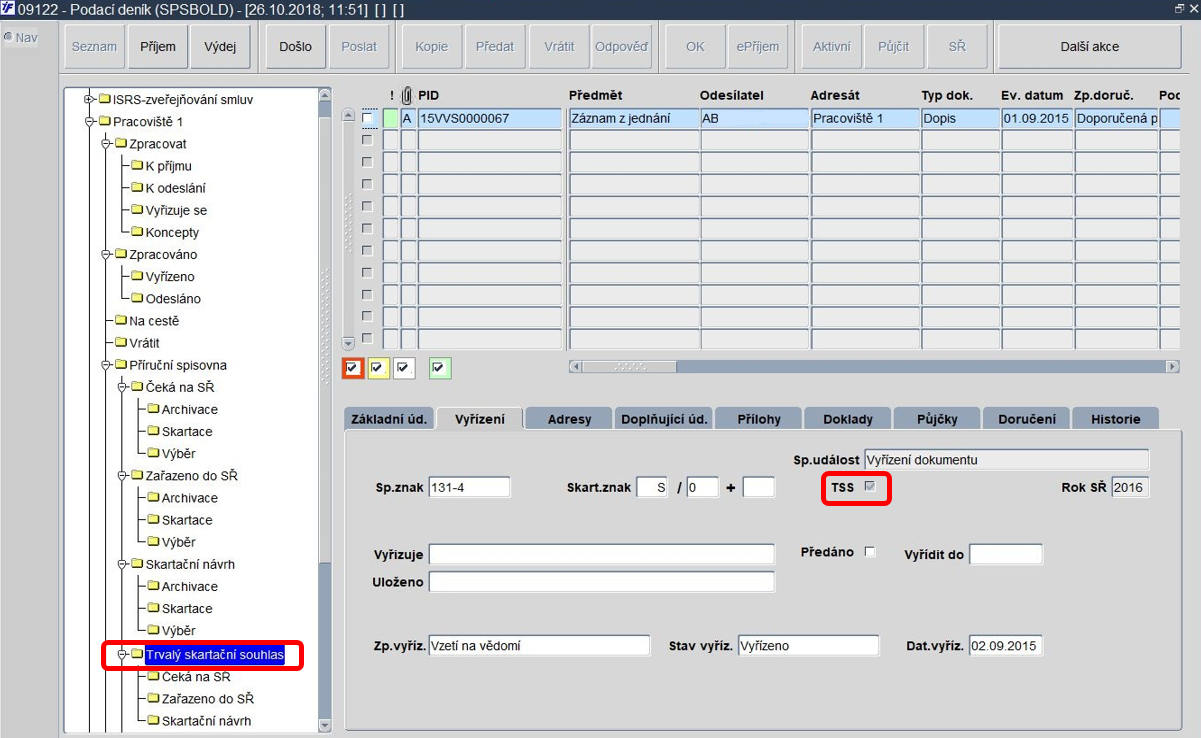1201x738 pixels.
Task: Open the Doplňující úd. tab
Action: pyautogui.click(x=662, y=419)
